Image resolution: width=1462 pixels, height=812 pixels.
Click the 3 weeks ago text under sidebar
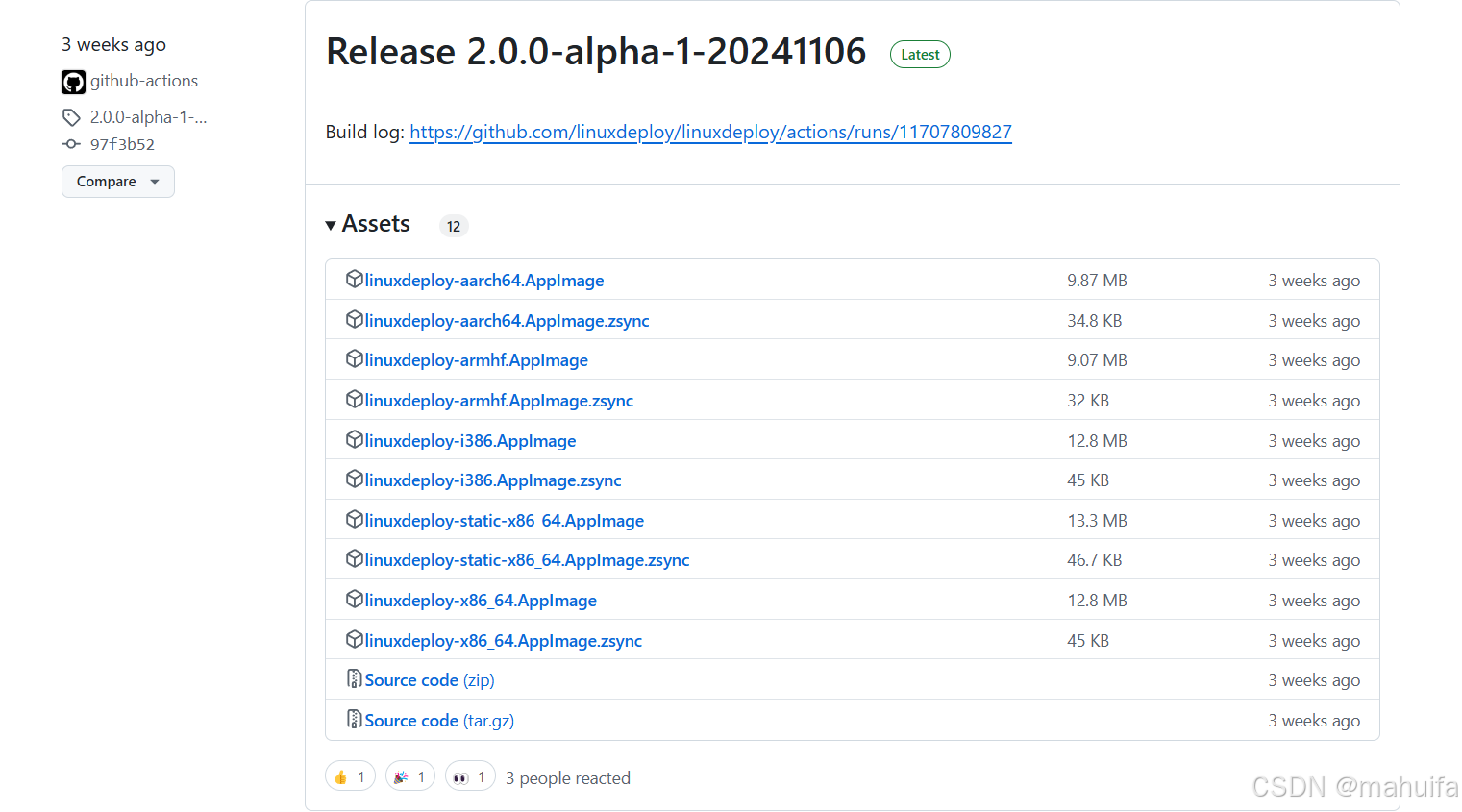113,45
